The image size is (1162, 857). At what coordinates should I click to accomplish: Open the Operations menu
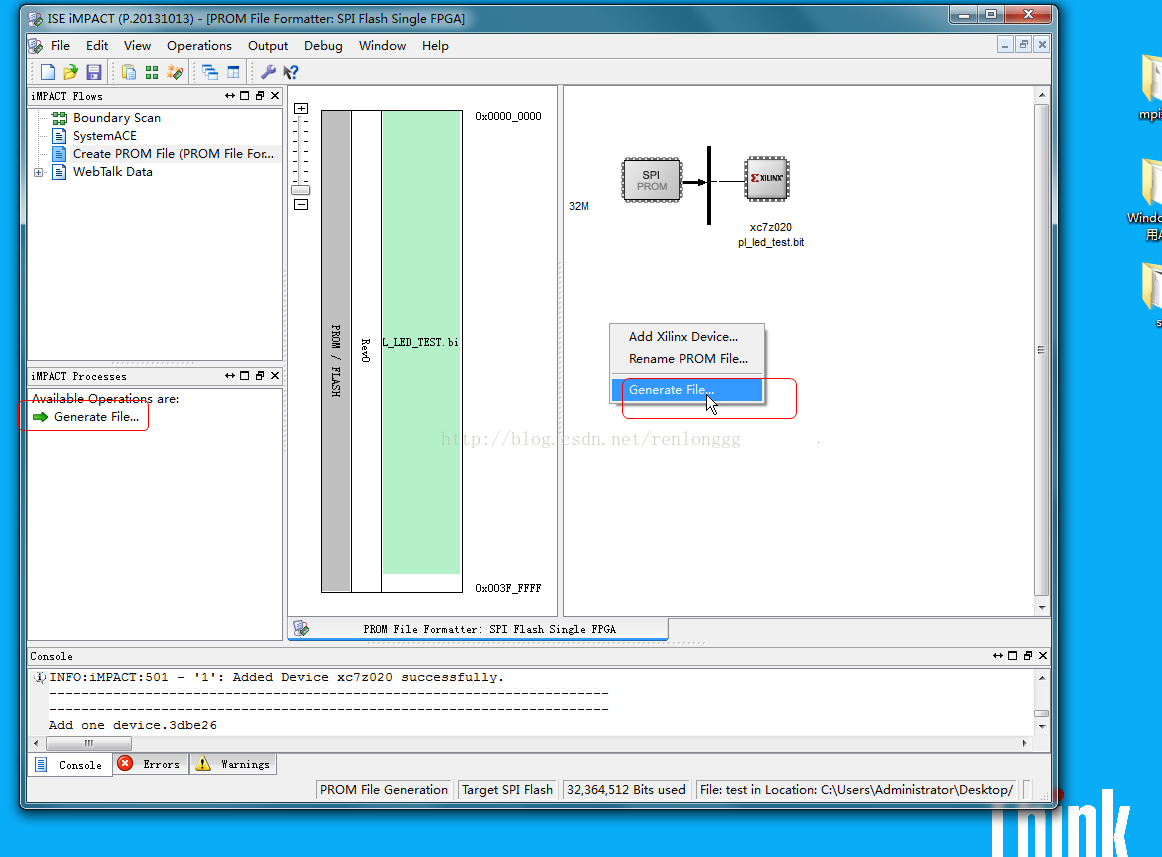(199, 46)
